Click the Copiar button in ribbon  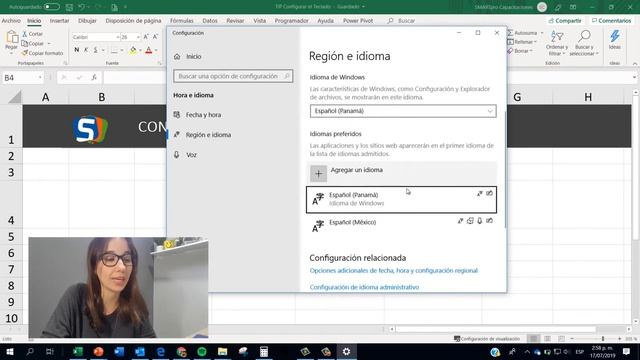pos(33,43)
